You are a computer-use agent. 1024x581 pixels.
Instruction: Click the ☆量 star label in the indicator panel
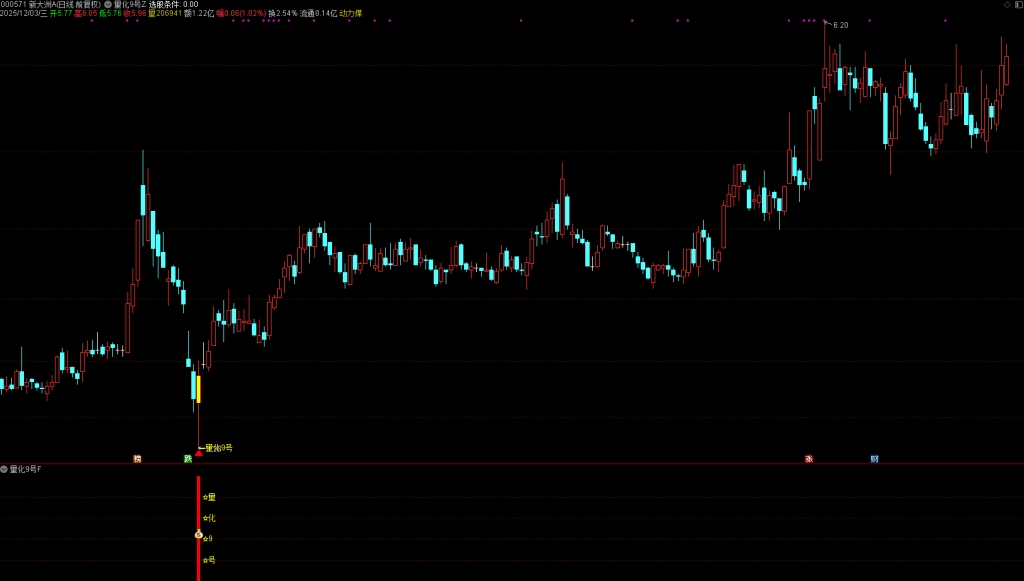coord(209,497)
